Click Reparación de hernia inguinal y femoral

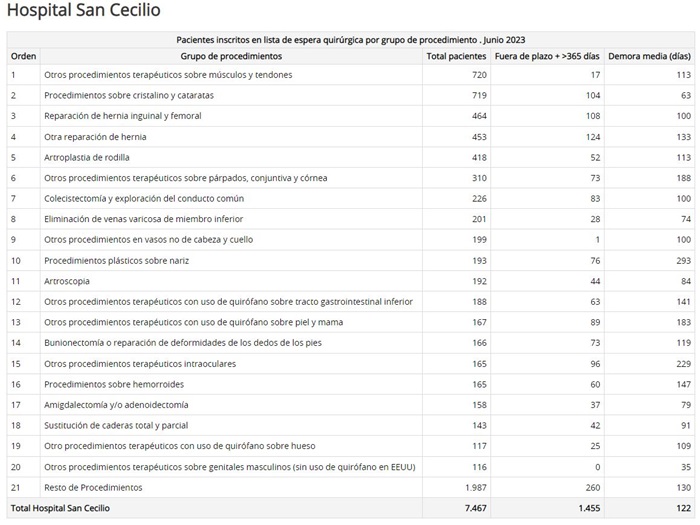123,116
